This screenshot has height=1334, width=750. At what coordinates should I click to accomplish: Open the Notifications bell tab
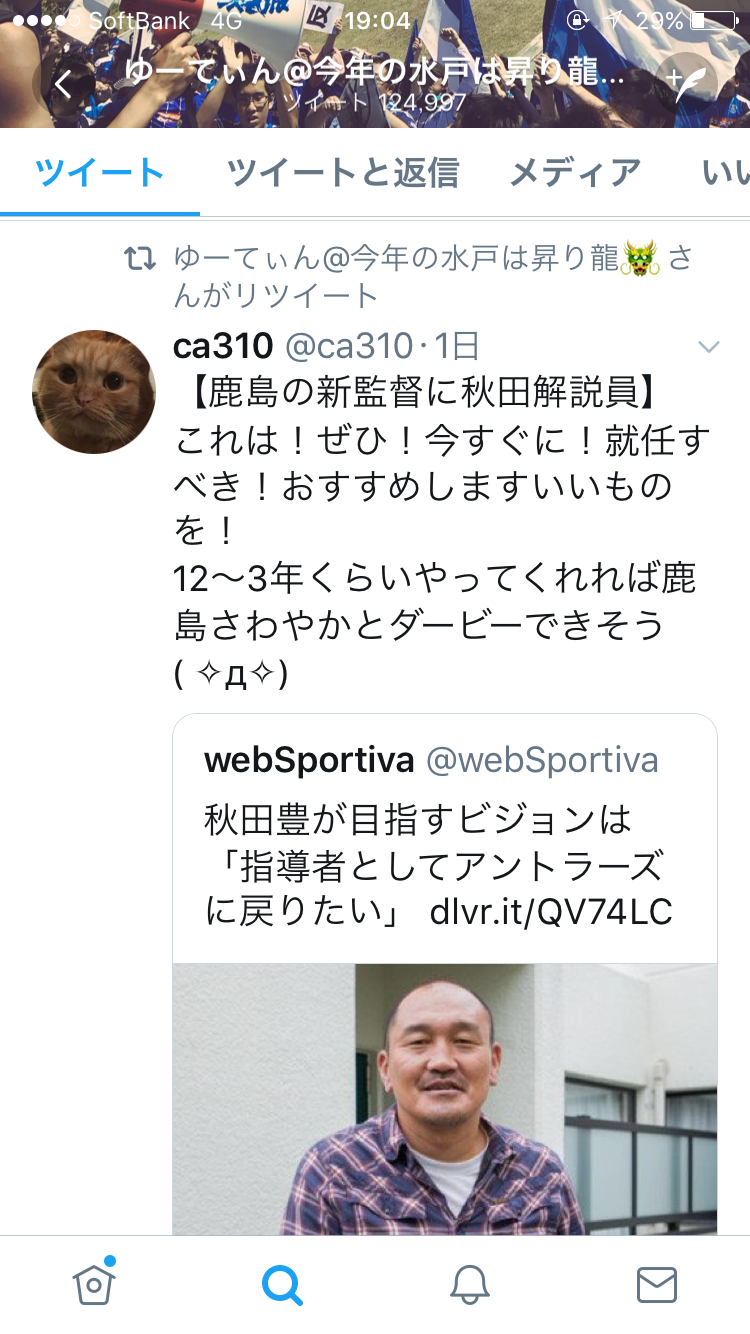click(x=469, y=1284)
